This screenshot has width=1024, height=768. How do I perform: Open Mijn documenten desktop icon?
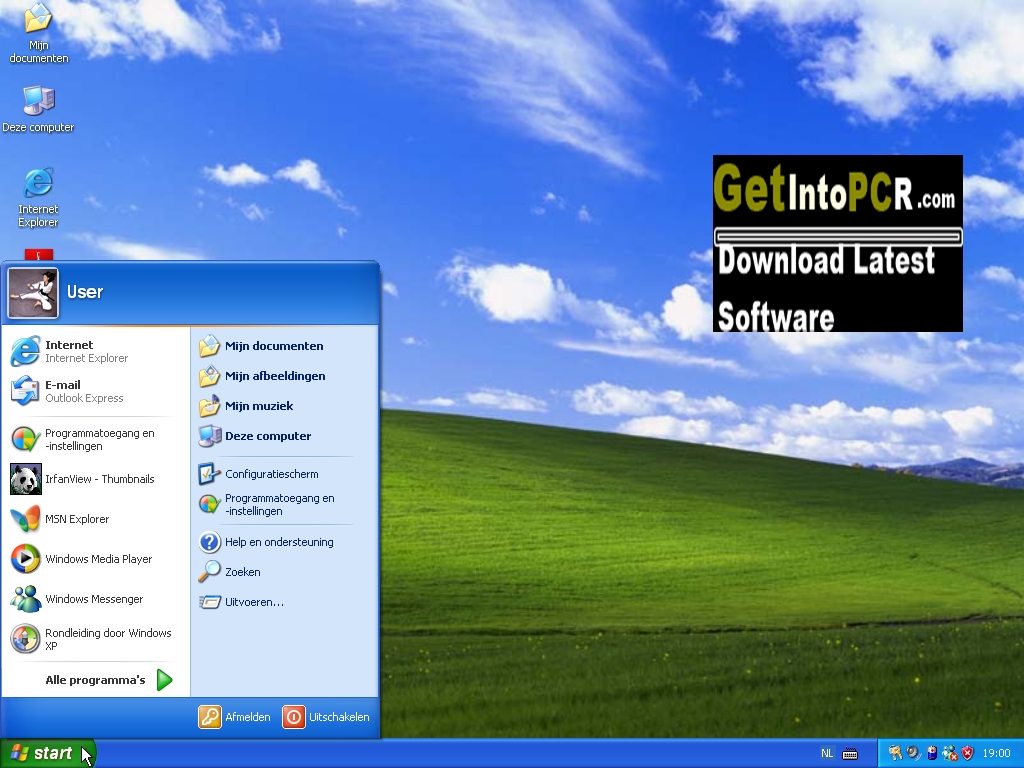click(39, 33)
